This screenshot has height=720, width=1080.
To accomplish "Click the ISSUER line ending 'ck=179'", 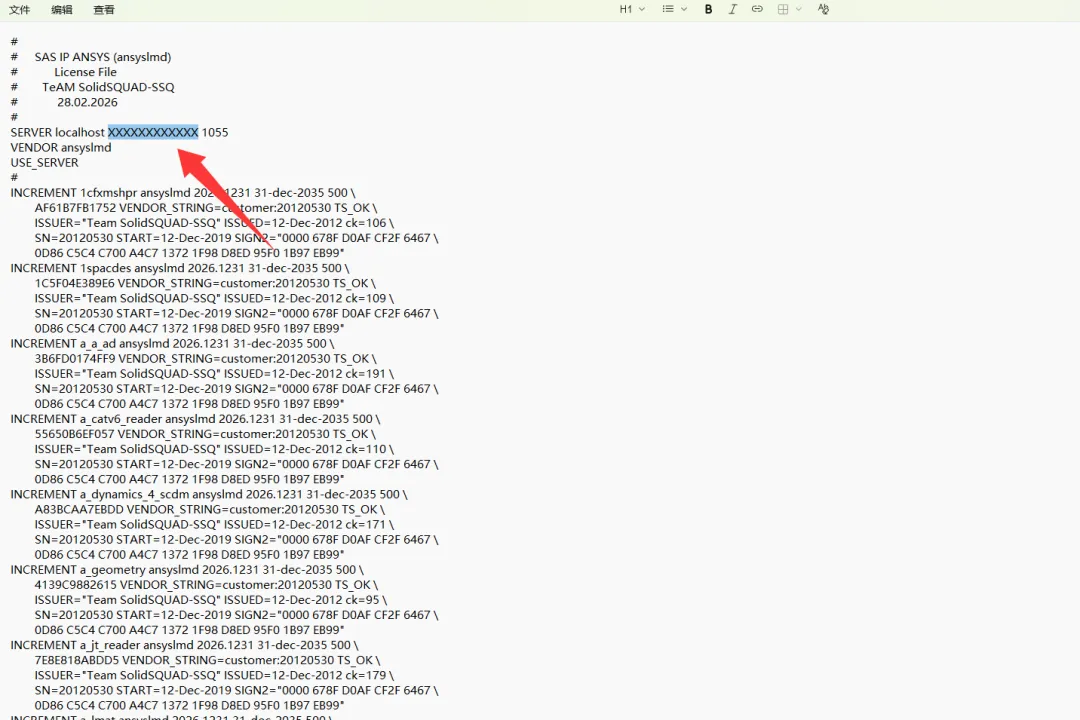I will click(214, 676).
